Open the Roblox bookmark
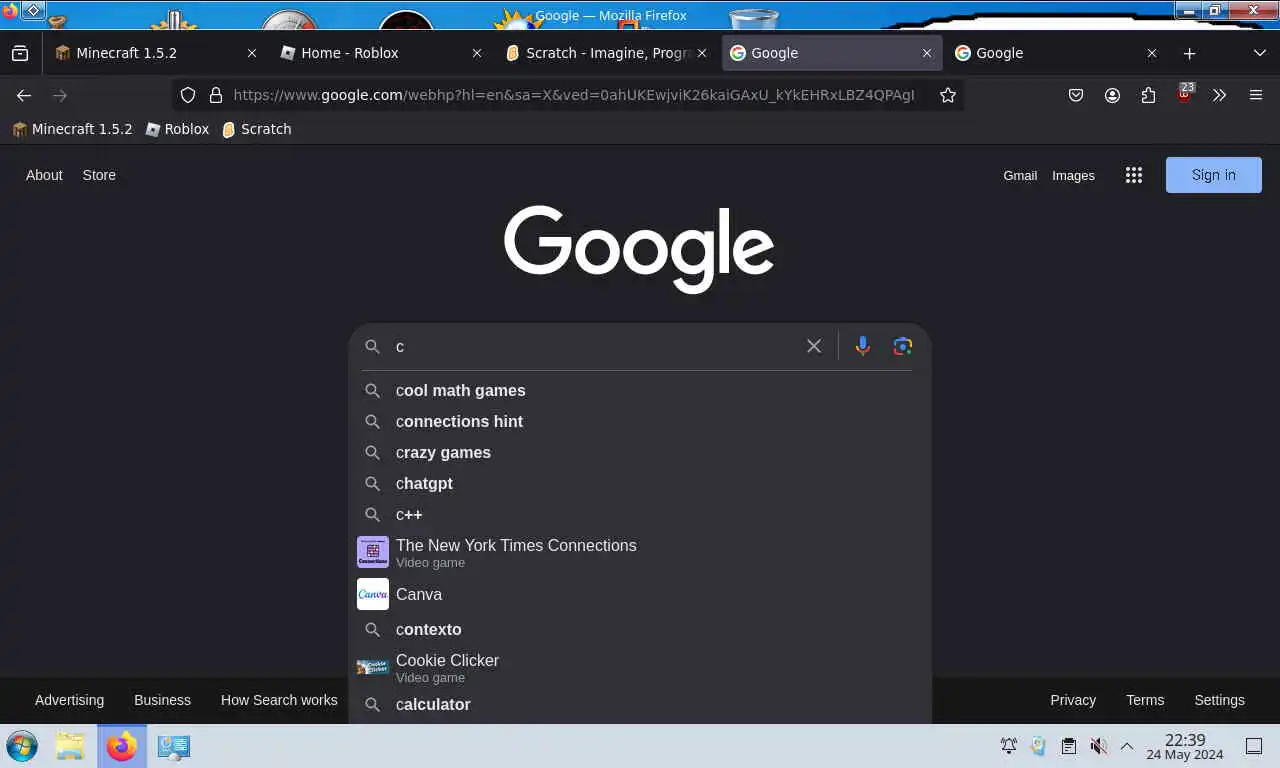Image resolution: width=1280 pixels, height=768 pixels. tap(178, 129)
